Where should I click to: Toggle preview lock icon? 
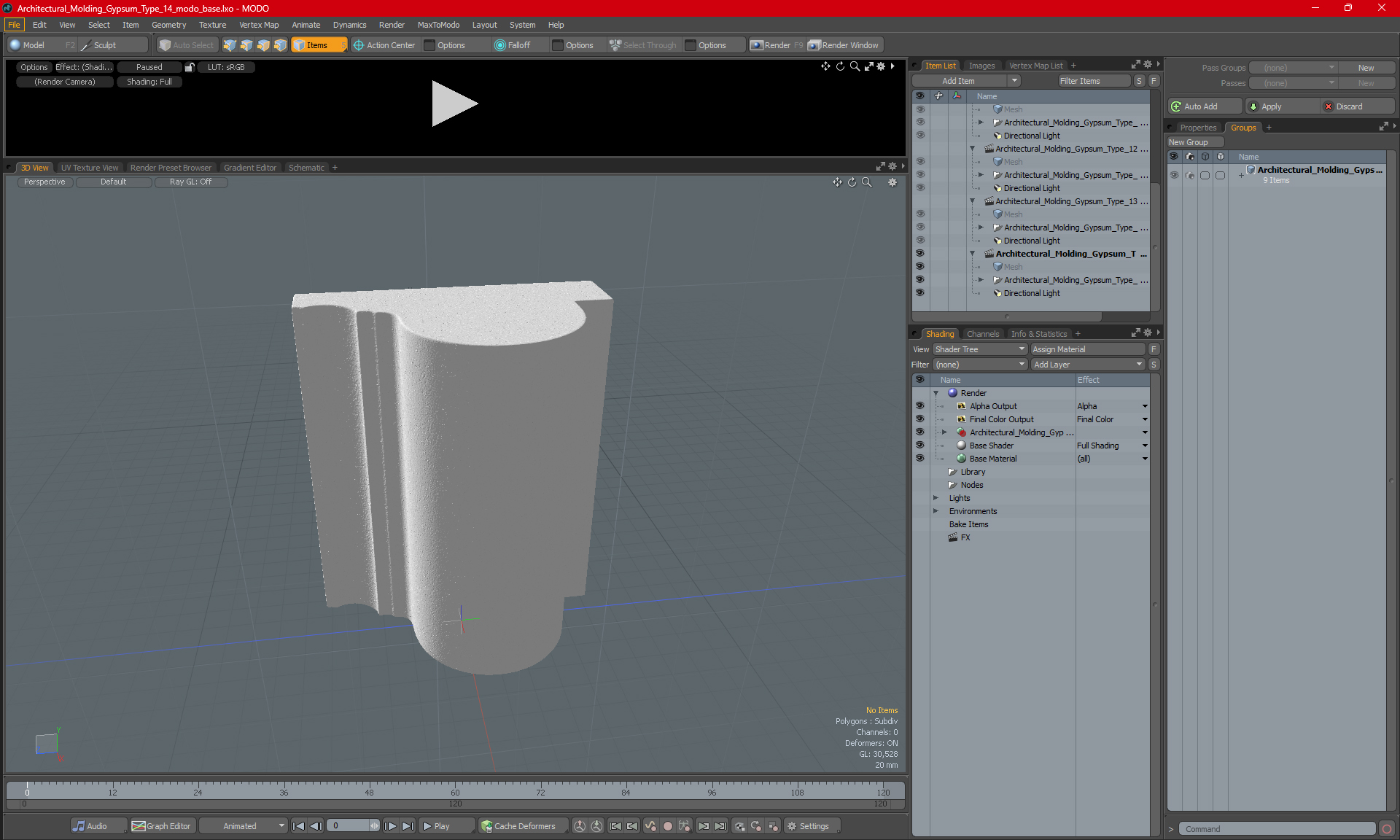(190, 67)
